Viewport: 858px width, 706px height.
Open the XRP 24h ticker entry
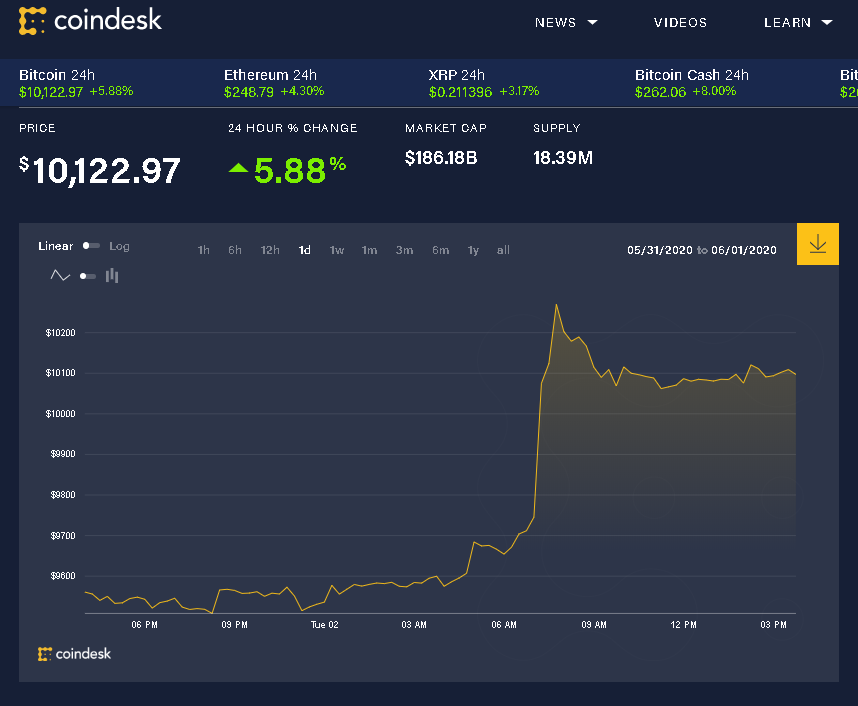(484, 83)
